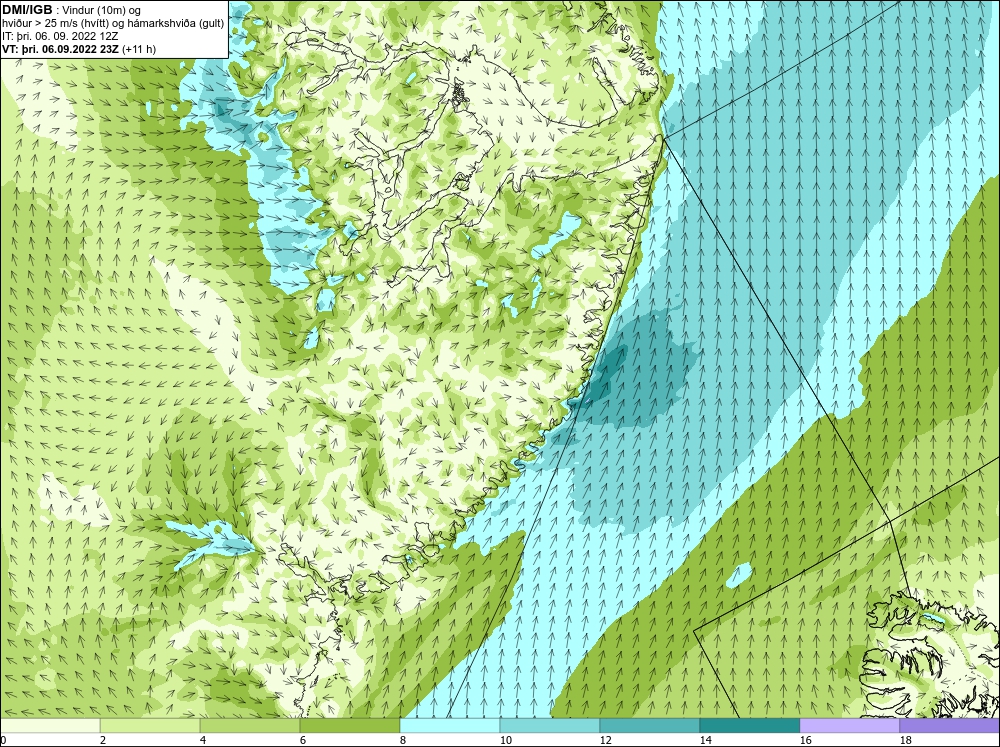Image resolution: width=1000 pixels, height=747 pixels.
Task: Click the 10–12 m/s light teal legend swatch
Action: (550, 726)
